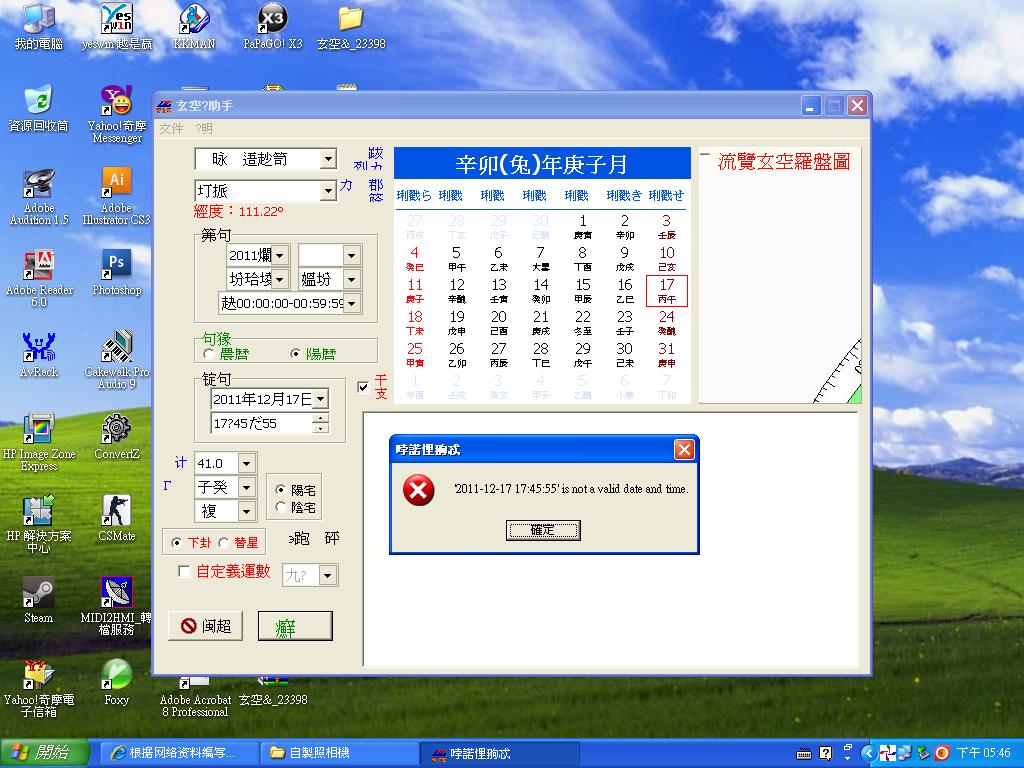Open the 資源回收筒 recycle bin
This screenshot has height=768, width=1024.
coord(39,108)
